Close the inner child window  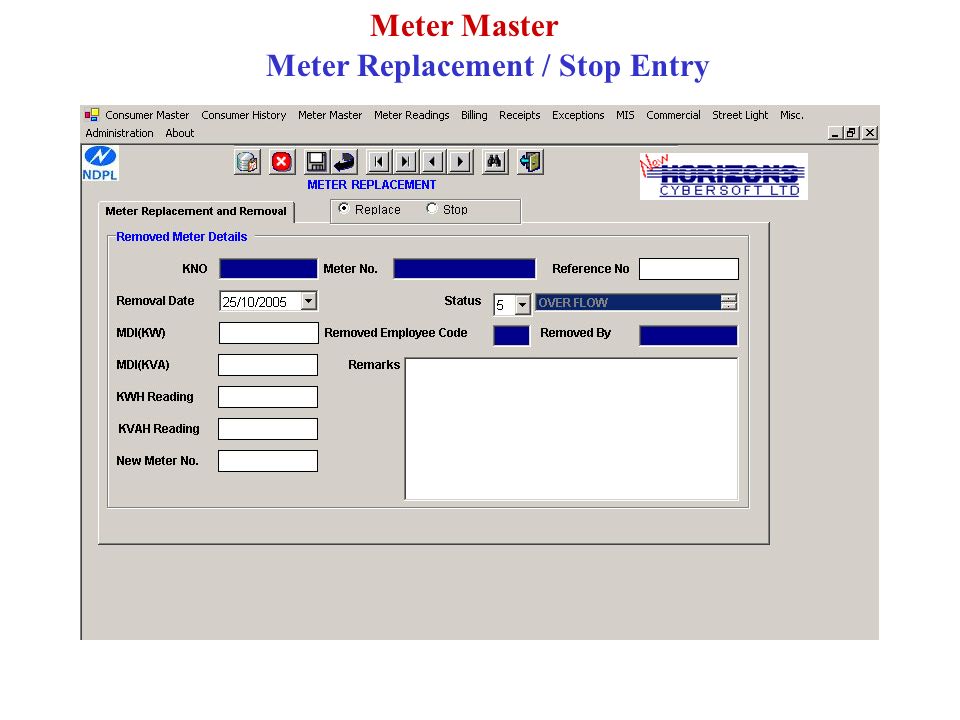click(870, 133)
